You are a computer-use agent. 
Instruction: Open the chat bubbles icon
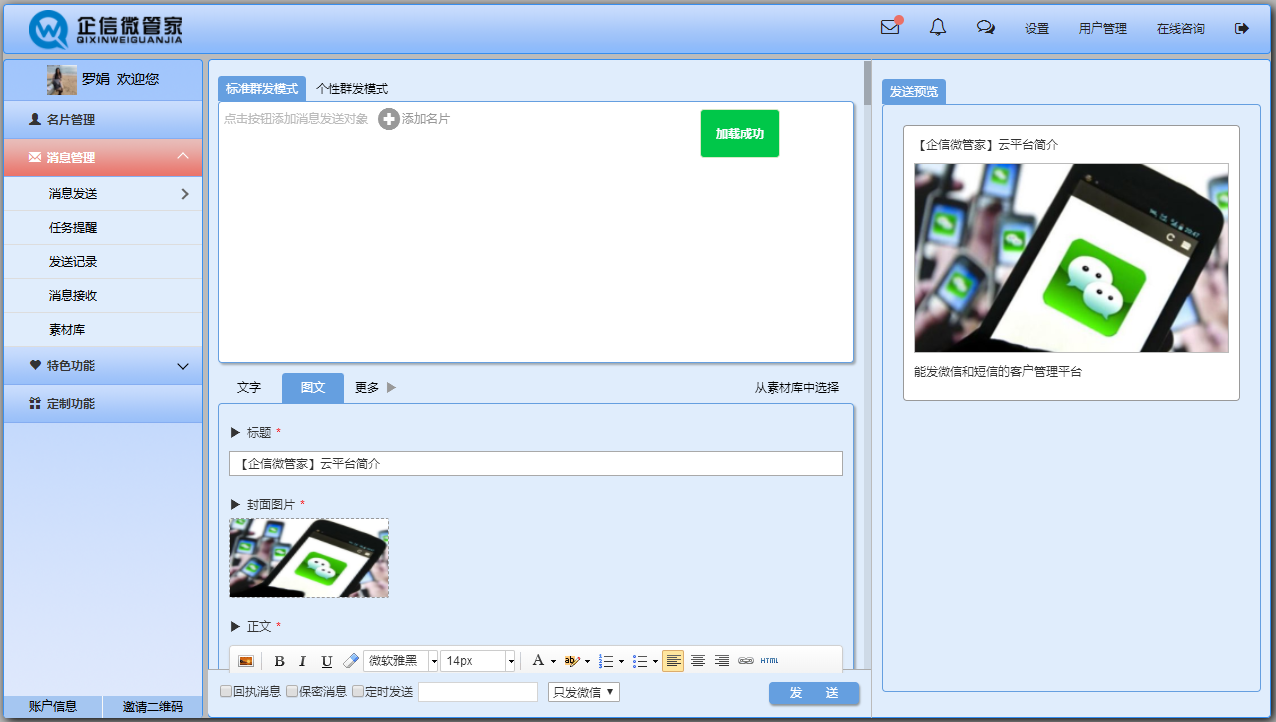tap(985, 28)
